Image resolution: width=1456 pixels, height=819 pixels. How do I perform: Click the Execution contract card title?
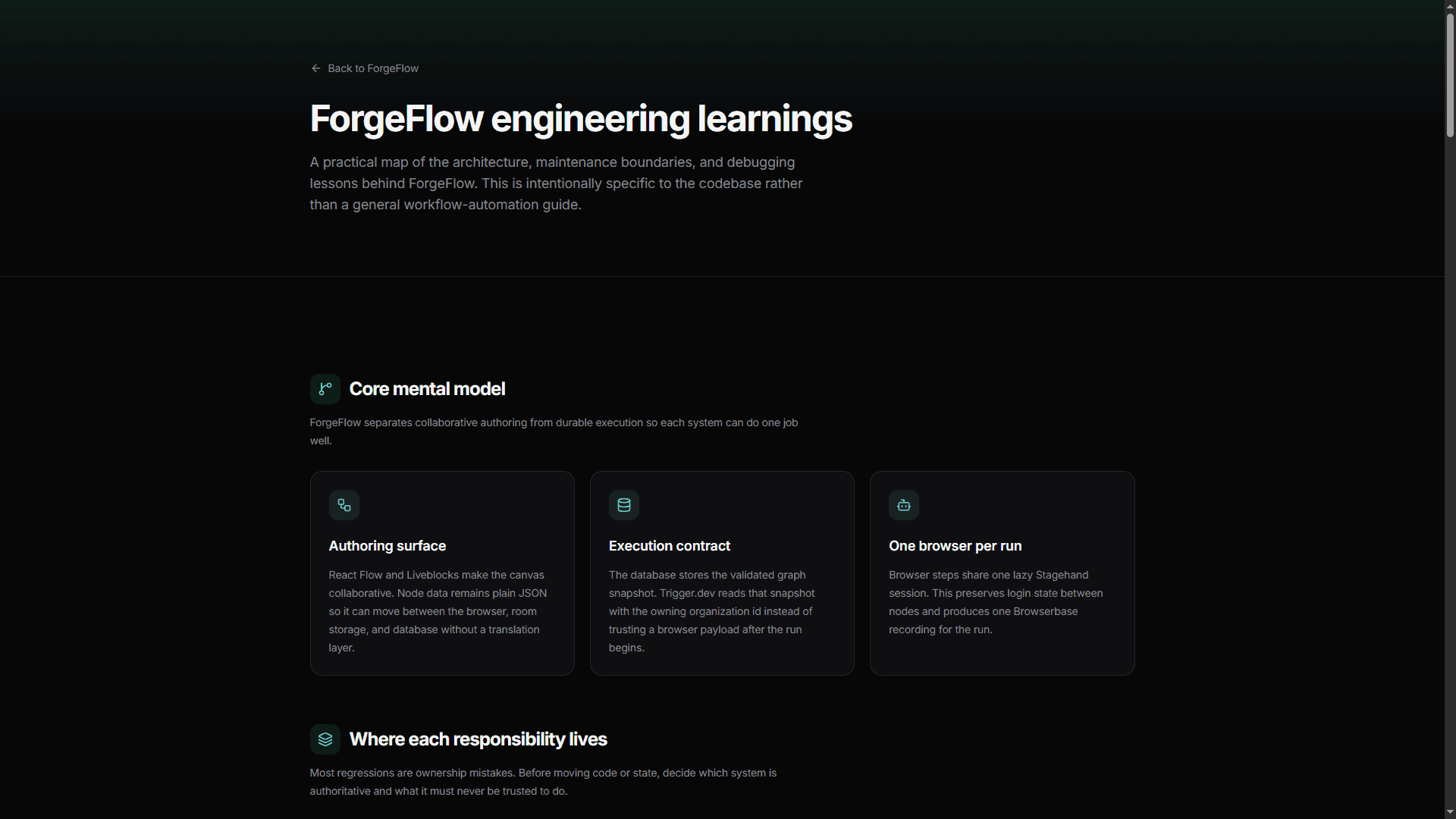coord(670,546)
